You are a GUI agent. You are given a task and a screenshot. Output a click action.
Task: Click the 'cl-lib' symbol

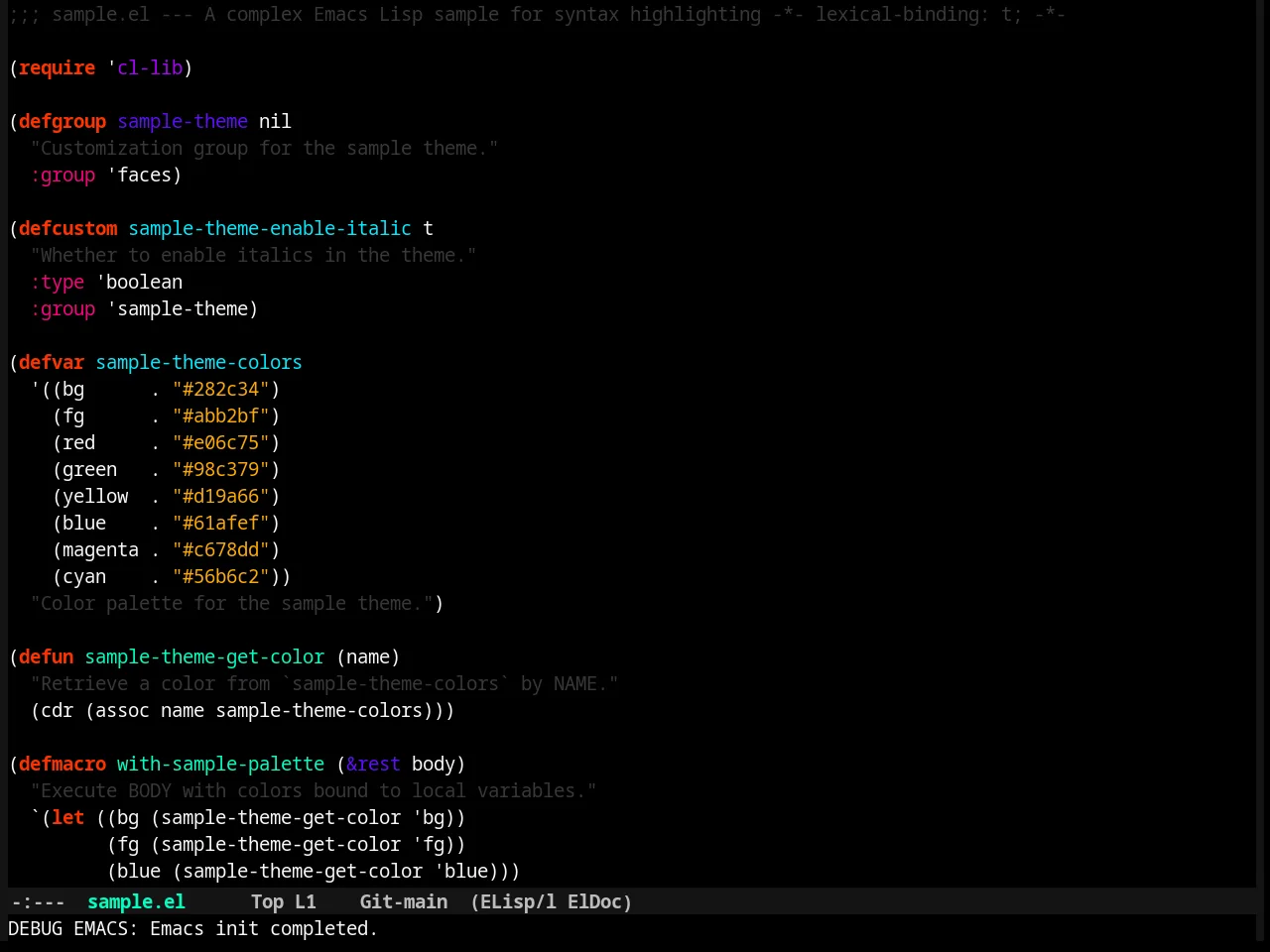tap(150, 67)
